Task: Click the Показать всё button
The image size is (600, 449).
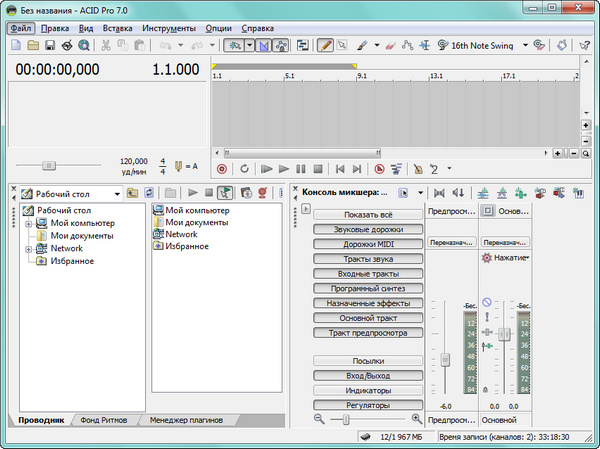Action: click(368, 215)
